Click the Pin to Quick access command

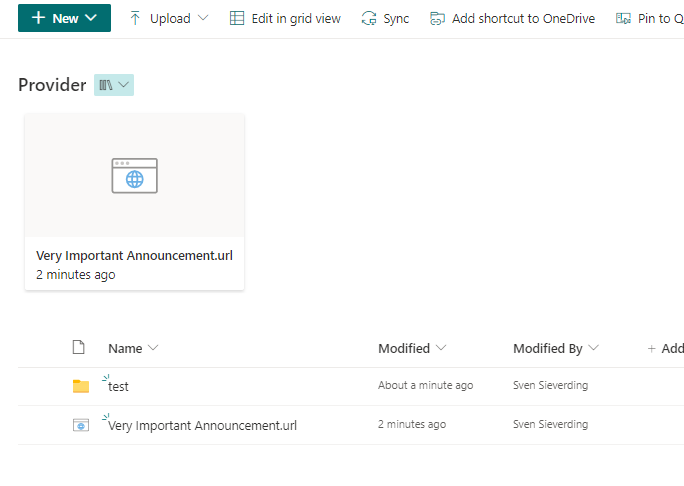pyautogui.click(x=650, y=18)
